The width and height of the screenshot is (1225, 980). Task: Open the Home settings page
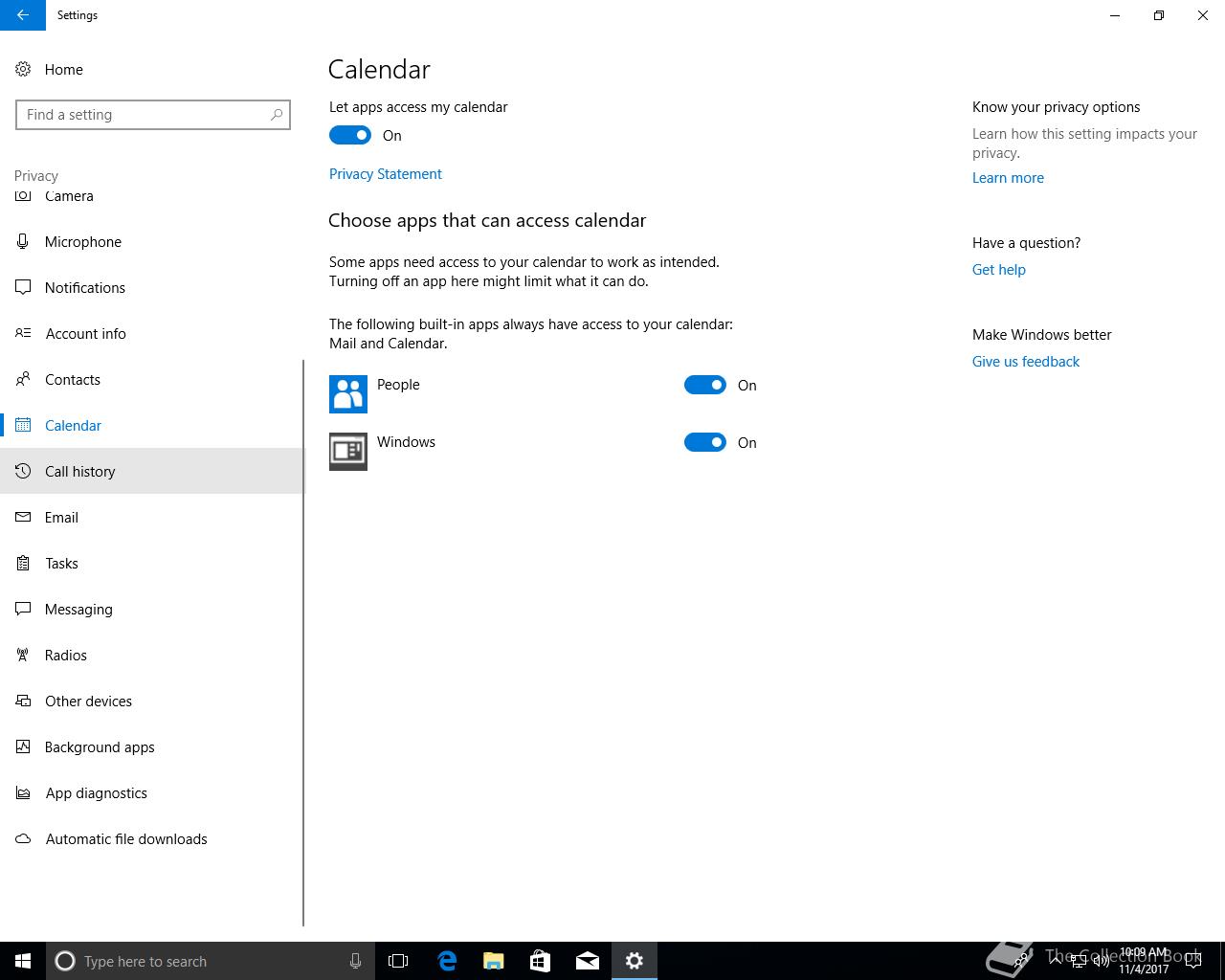[153, 69]
